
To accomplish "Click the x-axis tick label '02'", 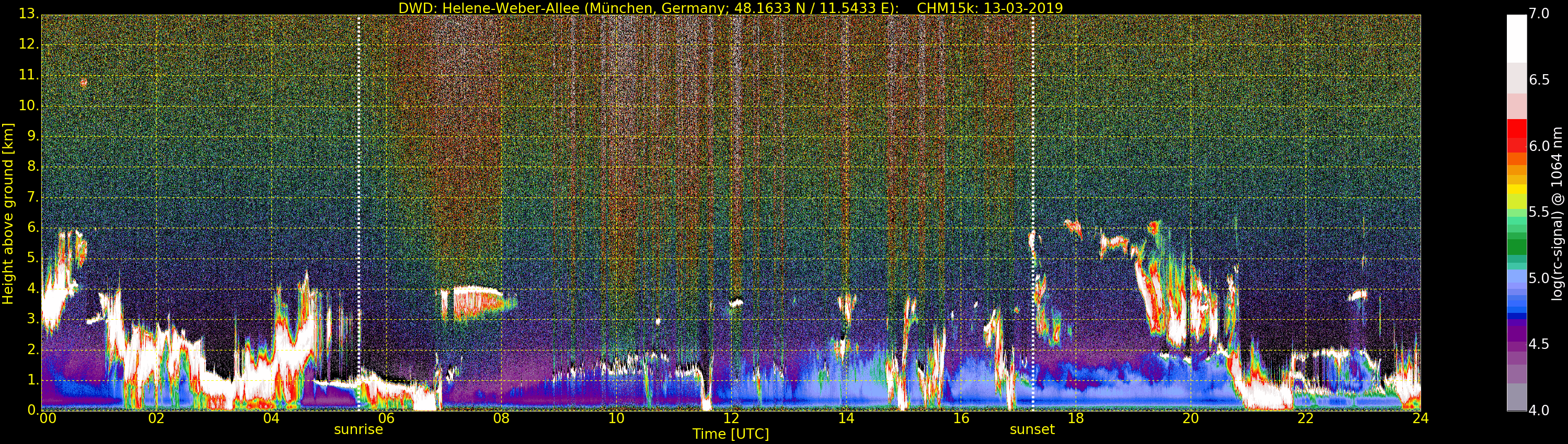I will point(156,418).
